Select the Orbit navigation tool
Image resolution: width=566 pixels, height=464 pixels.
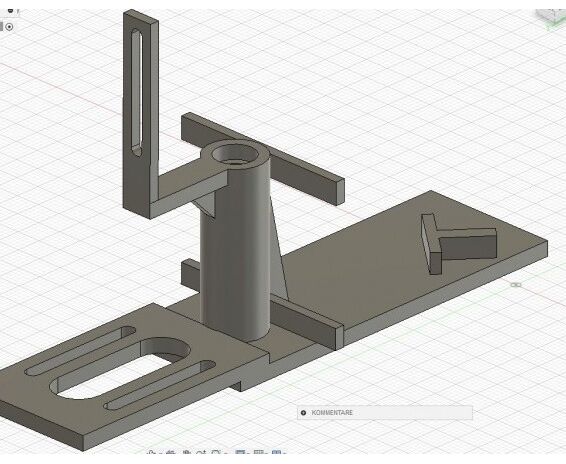pyautogui.click(x=152, y=452)
